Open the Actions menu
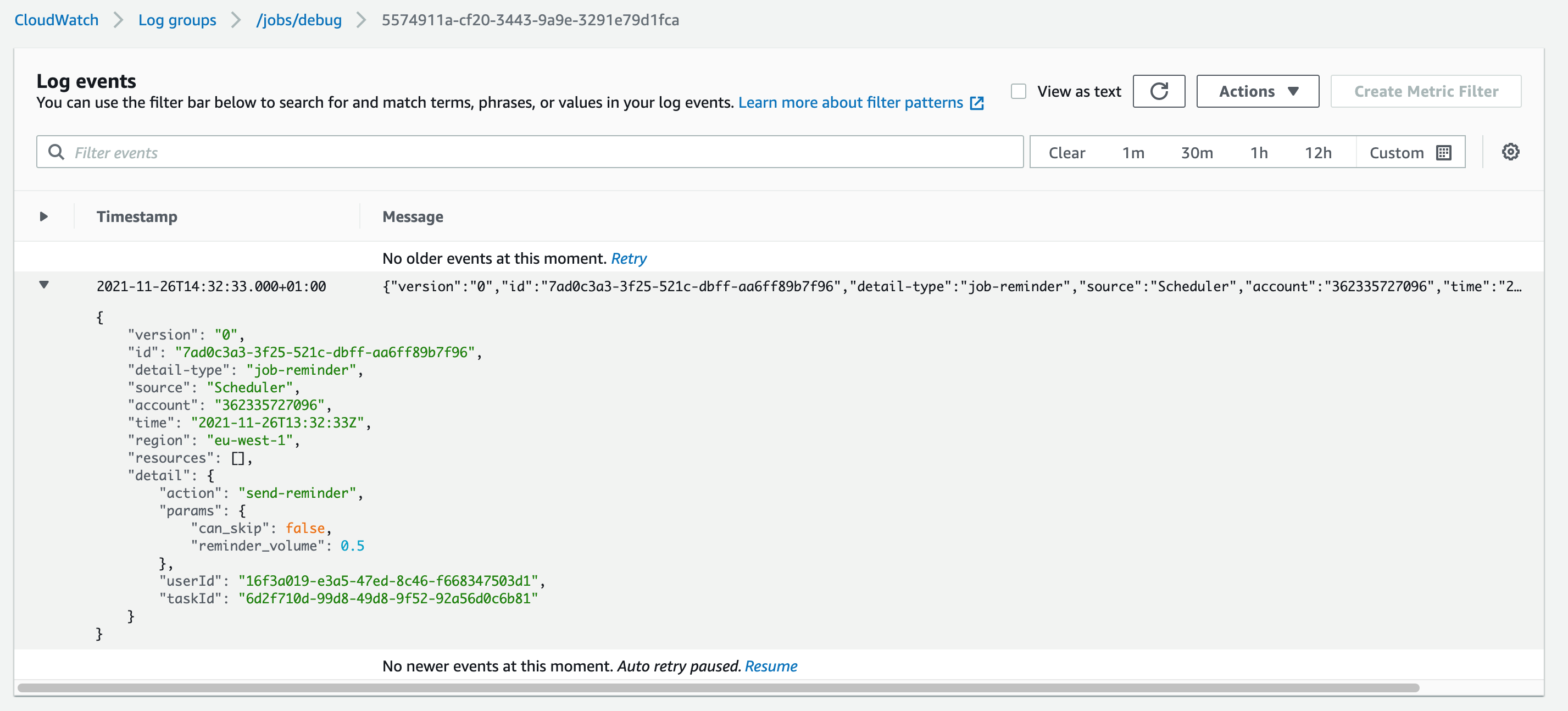 1247,91
